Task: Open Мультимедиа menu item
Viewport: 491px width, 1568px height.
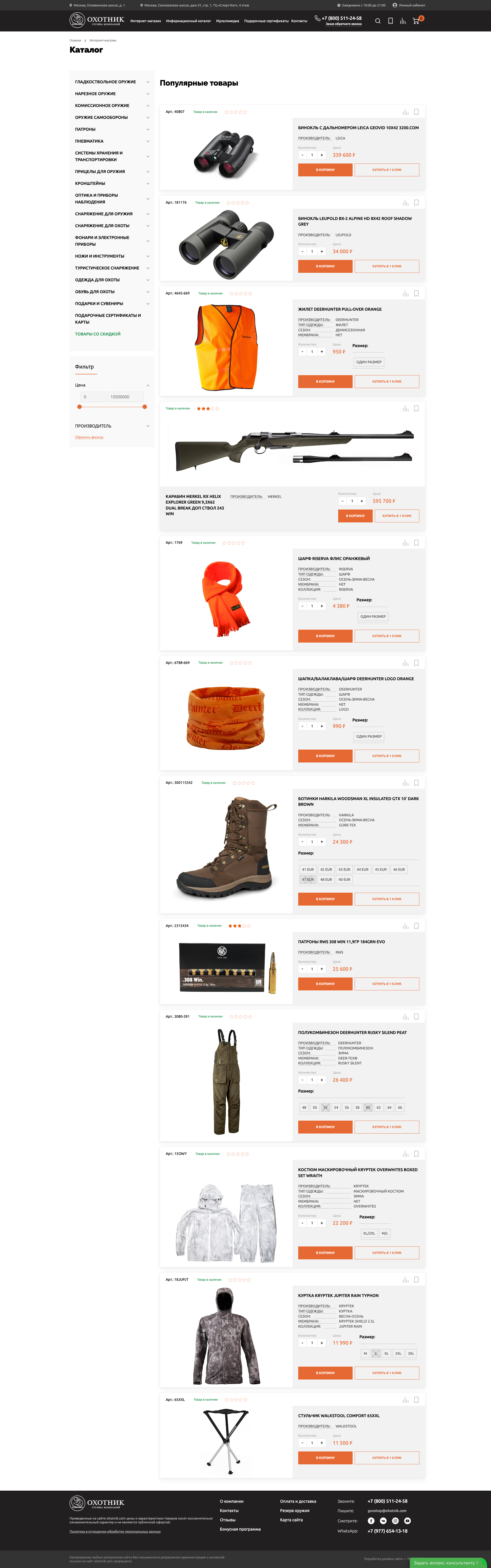Action: 228,21
